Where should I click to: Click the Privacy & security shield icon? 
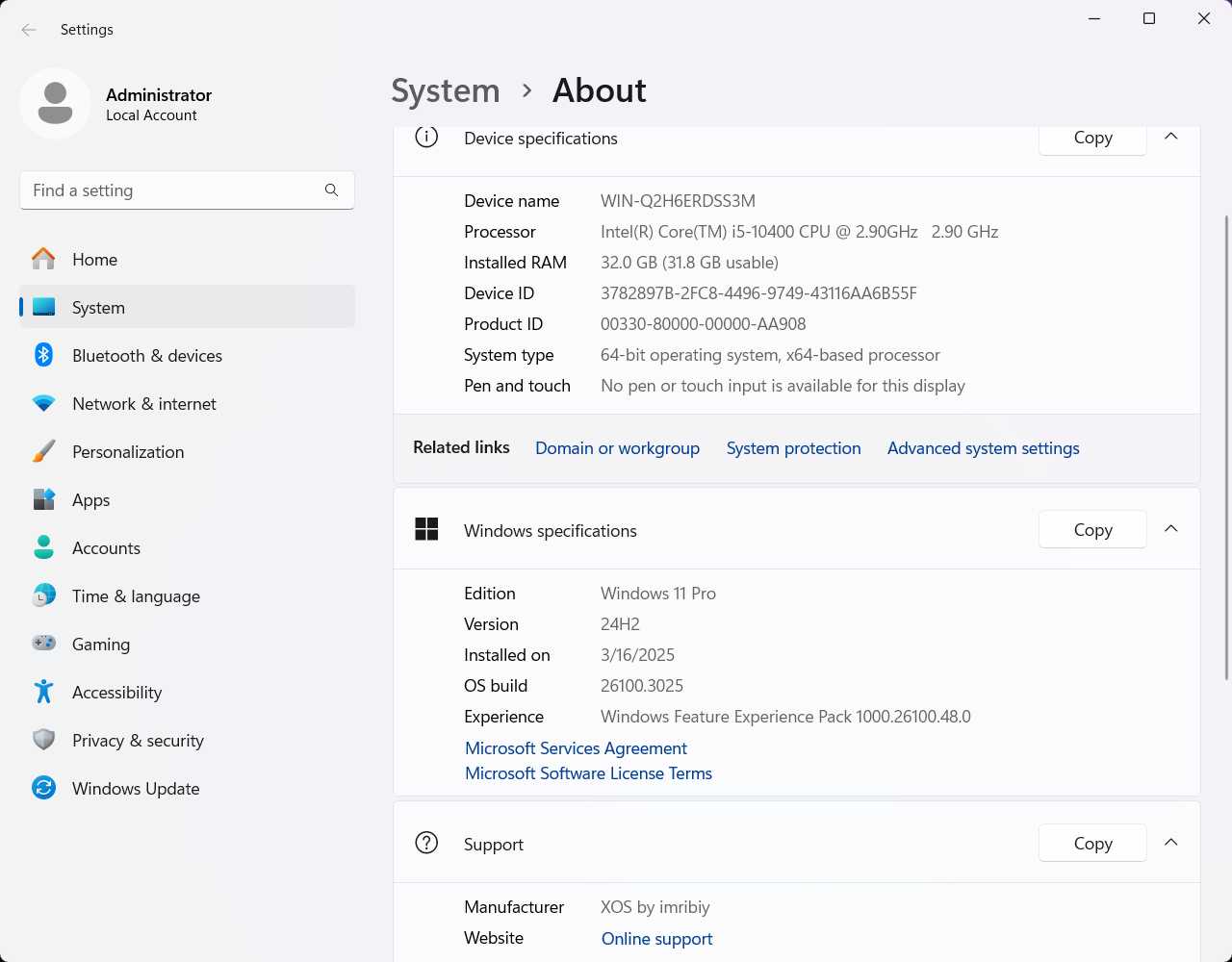(43, 740)
